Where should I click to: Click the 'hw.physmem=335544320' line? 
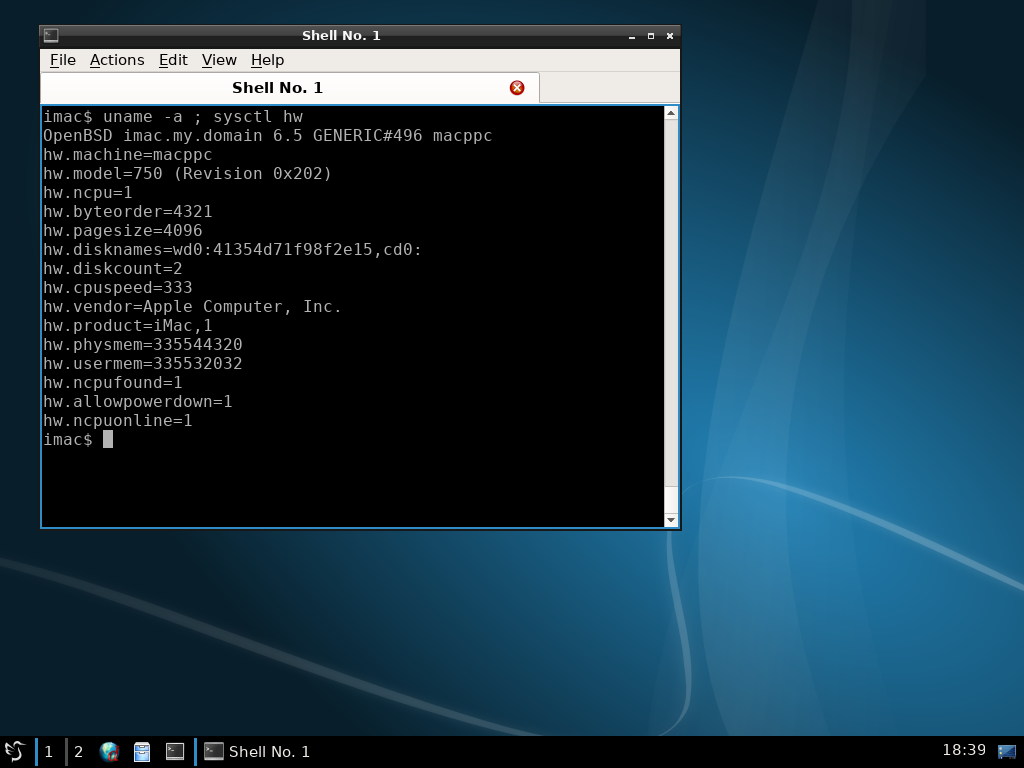[x=143, y=344]
